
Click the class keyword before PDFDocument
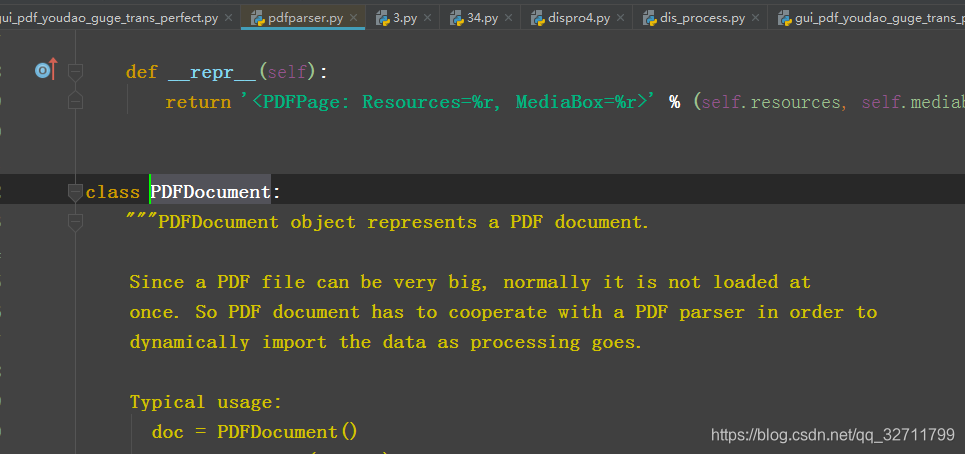(x=113, y=193)
